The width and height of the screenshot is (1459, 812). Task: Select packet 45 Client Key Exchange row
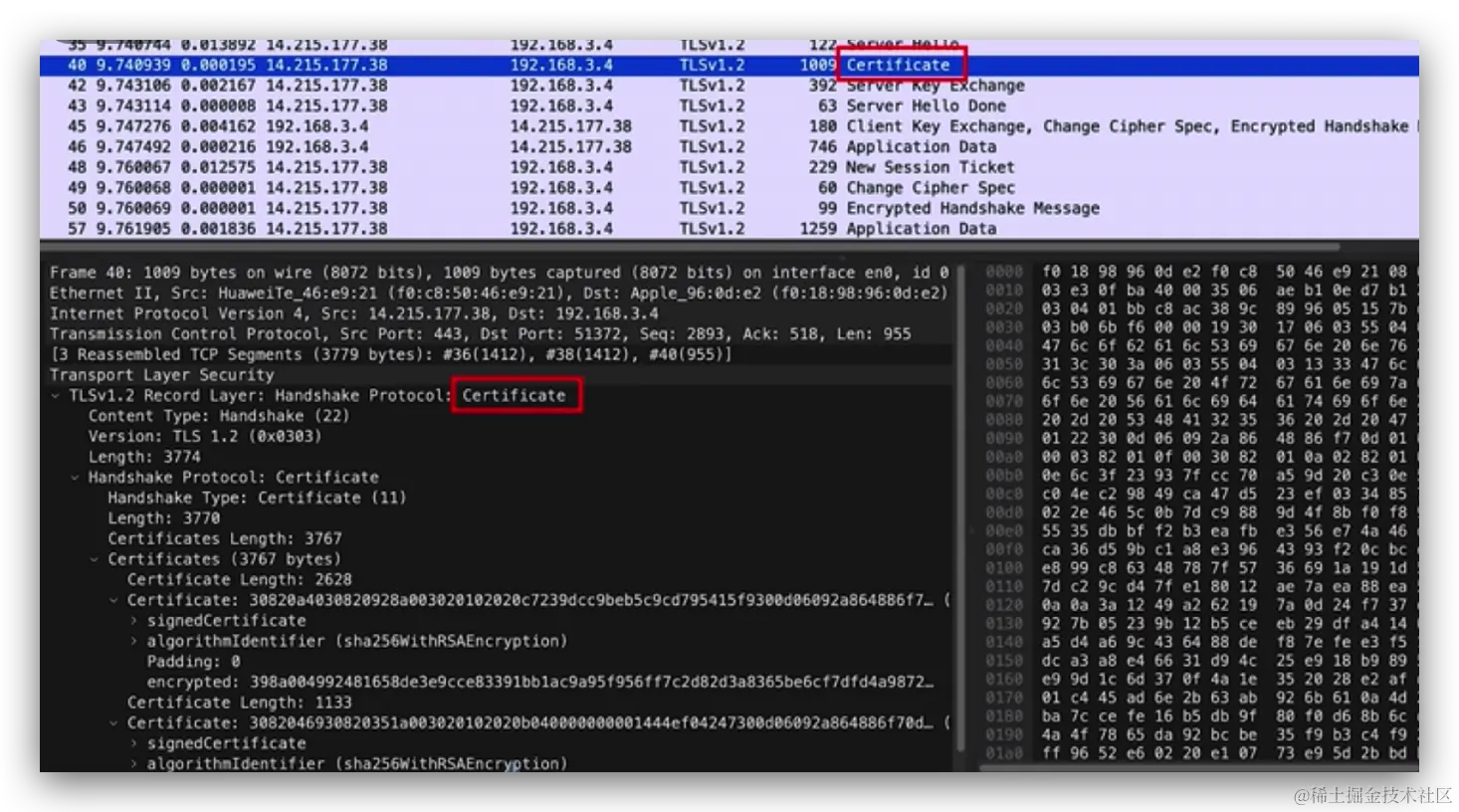coord(729,126)
